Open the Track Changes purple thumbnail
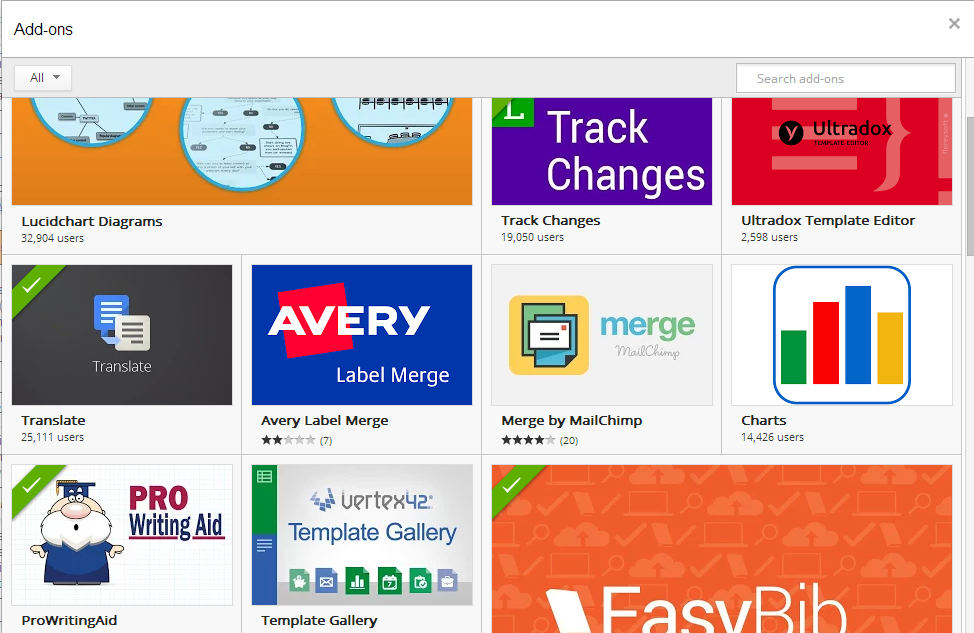 pos(601,151)
